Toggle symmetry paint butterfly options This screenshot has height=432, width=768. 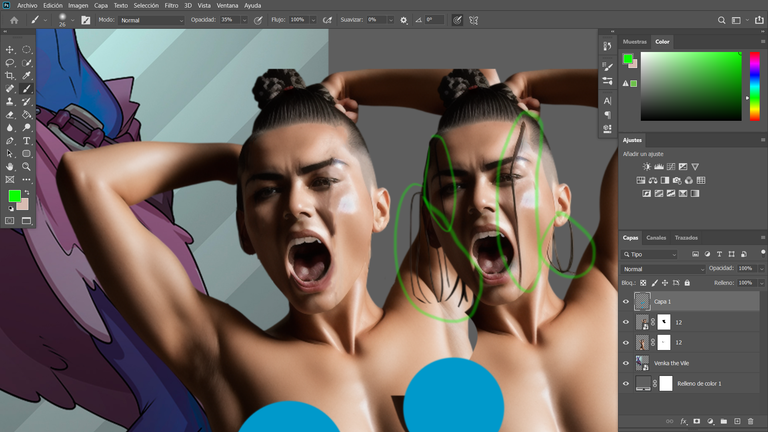pyautogui.click(x=474, y=20)
